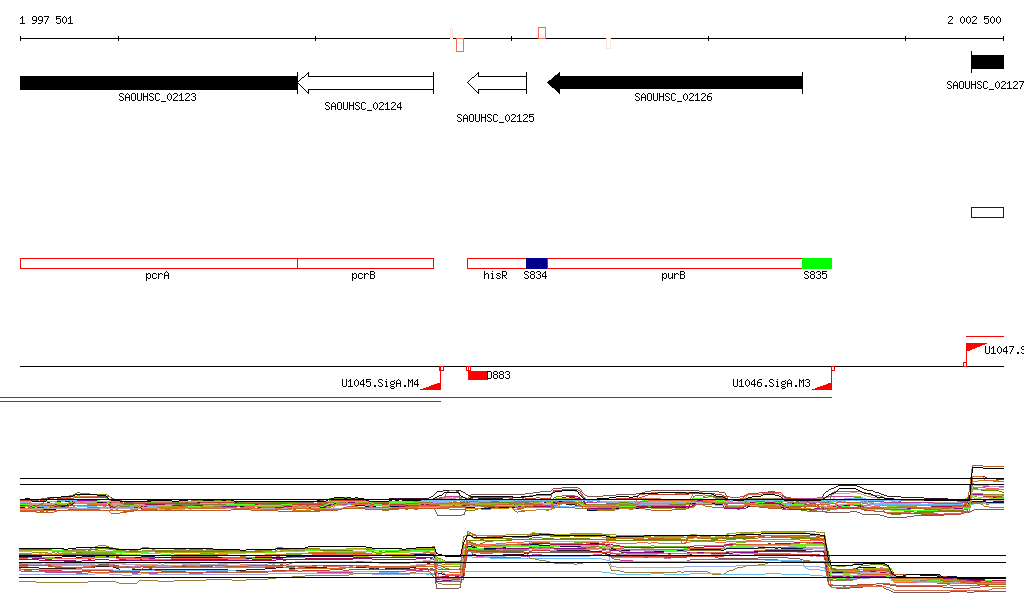Click the green S835 segment
Screen dimensions: 1024x611
coord(817,264)
